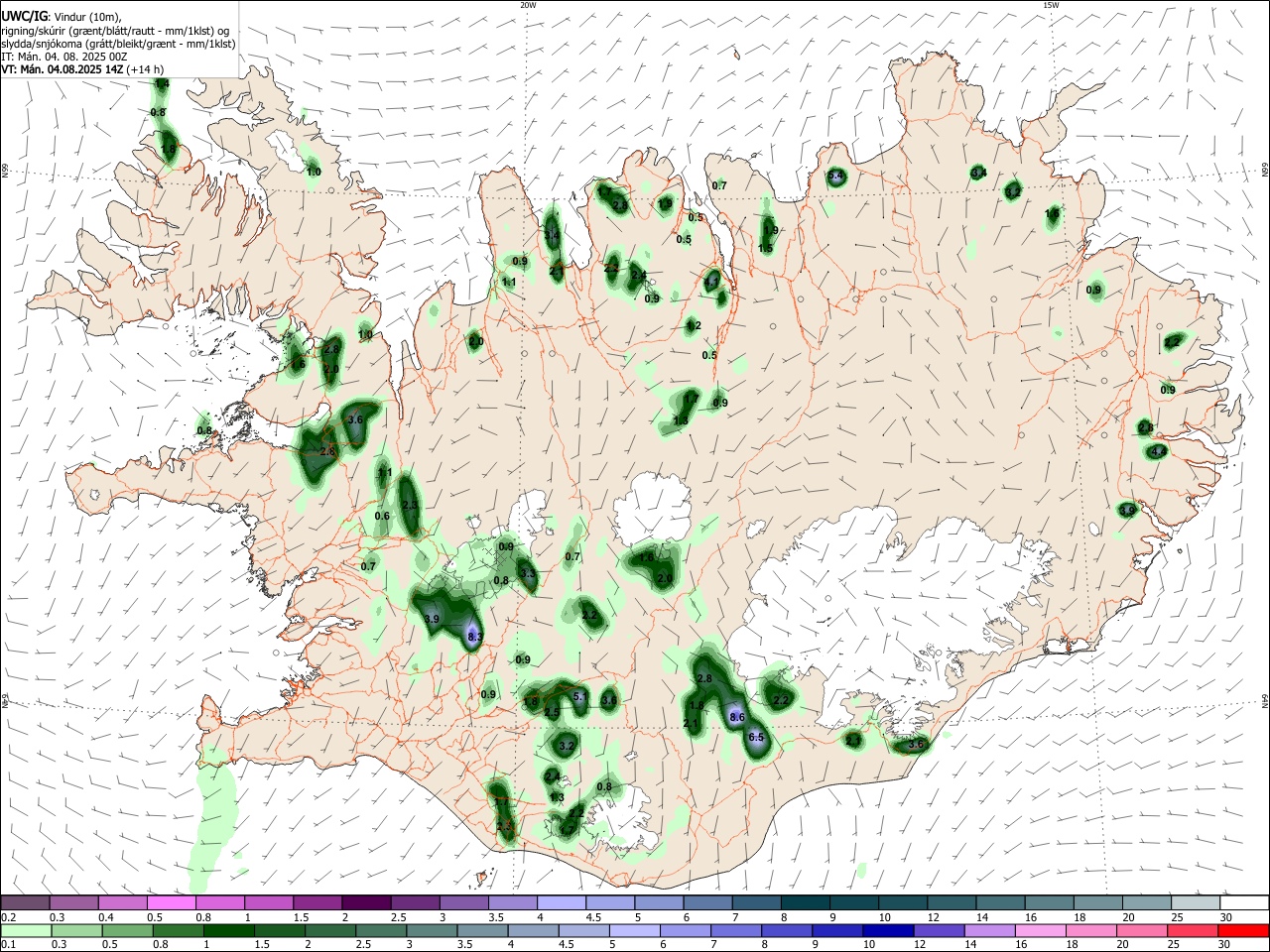Click the 3.3 precipitation value on the map
Screen dimensions: 1270x952
pos(528,574)
